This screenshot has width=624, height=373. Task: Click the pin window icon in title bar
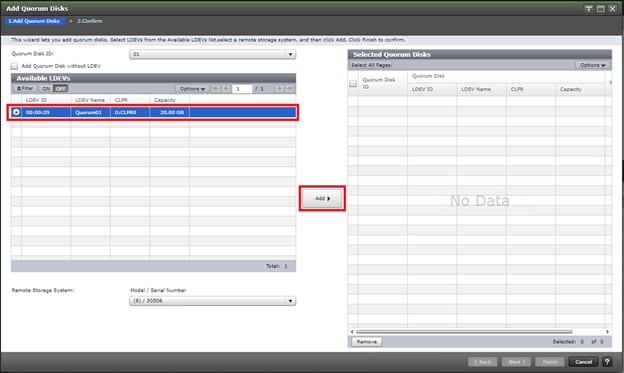coord(589,9)
